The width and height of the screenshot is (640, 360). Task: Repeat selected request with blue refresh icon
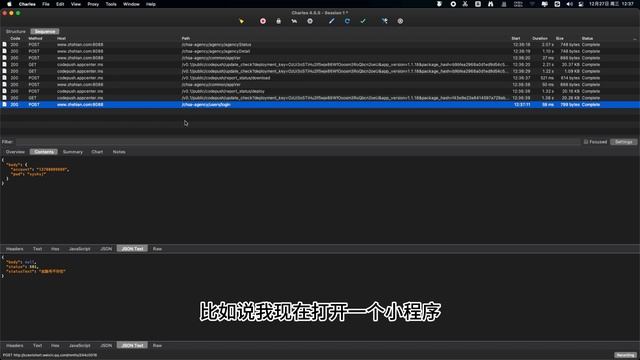[x=347, y=21]
